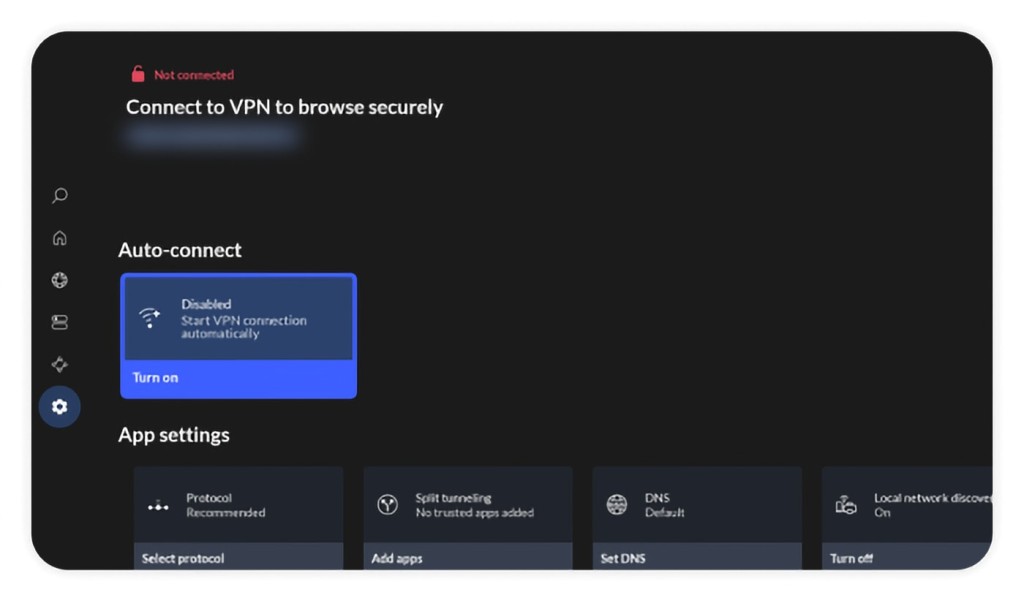
Task: Click the Wi-Fi icon on the Auto-connect card
Action: 150,318
